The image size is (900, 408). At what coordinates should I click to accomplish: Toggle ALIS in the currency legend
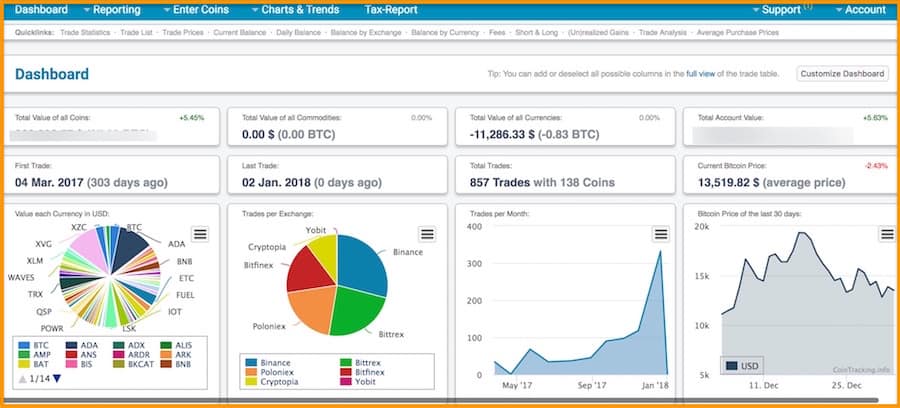click(x=176, y=345)
